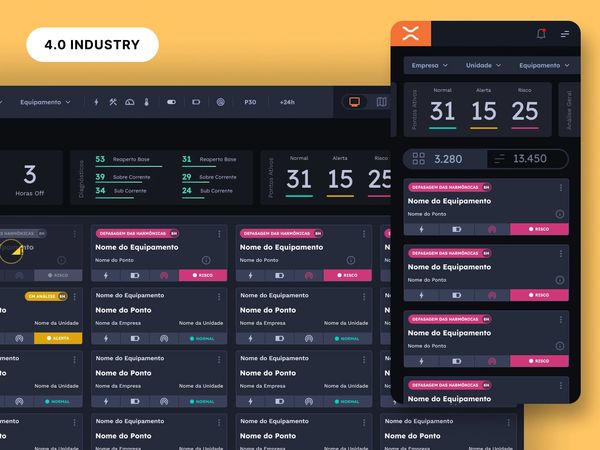The height and width of the screenshot is (450, 600).
Task: Click the orange logo in mobile header
Action: (410, 33)
